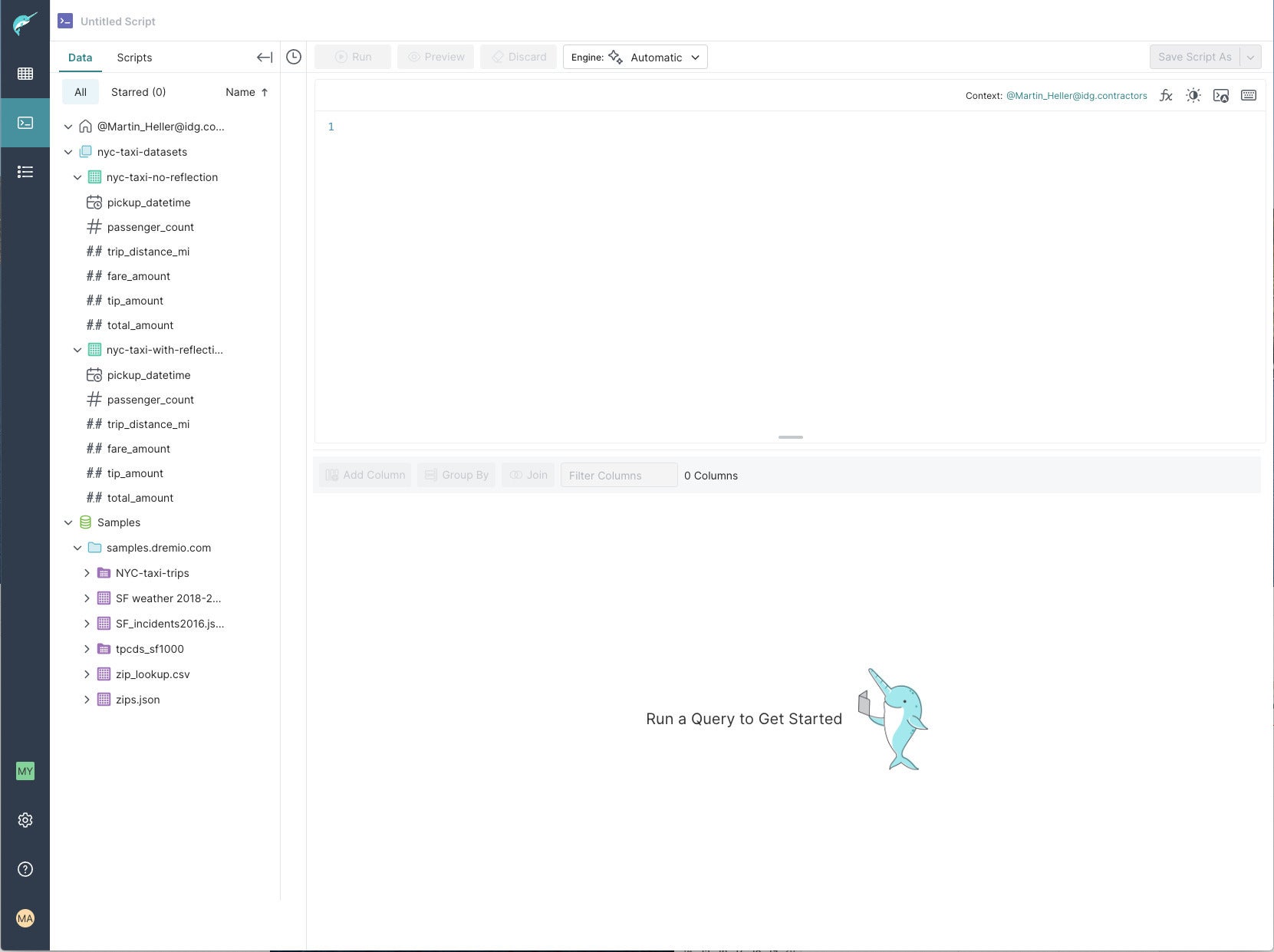Open the Engine Automatic dropdown

(635, 58)
